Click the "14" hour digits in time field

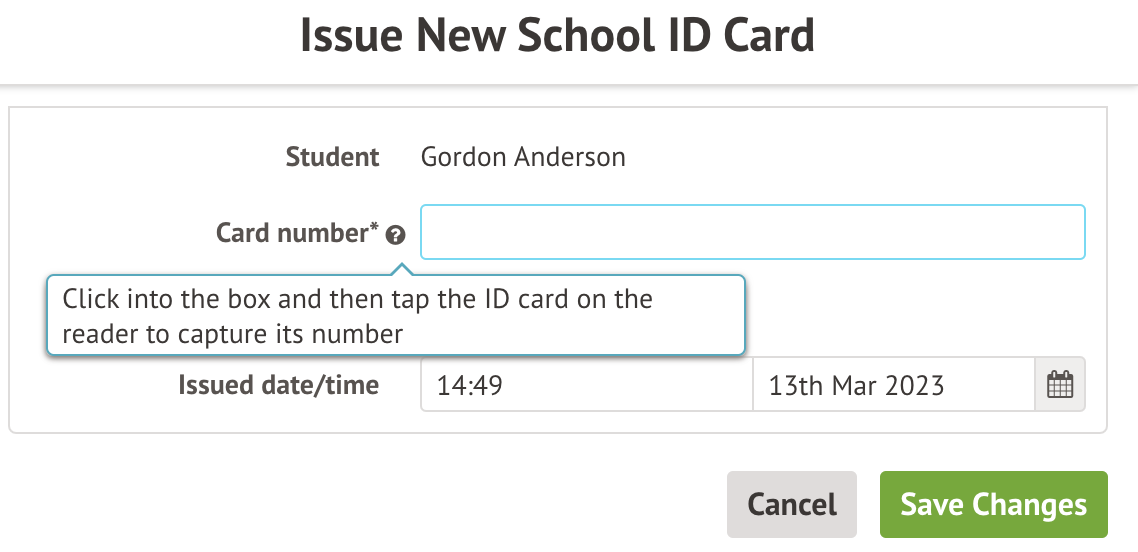[x=449, y=385]
